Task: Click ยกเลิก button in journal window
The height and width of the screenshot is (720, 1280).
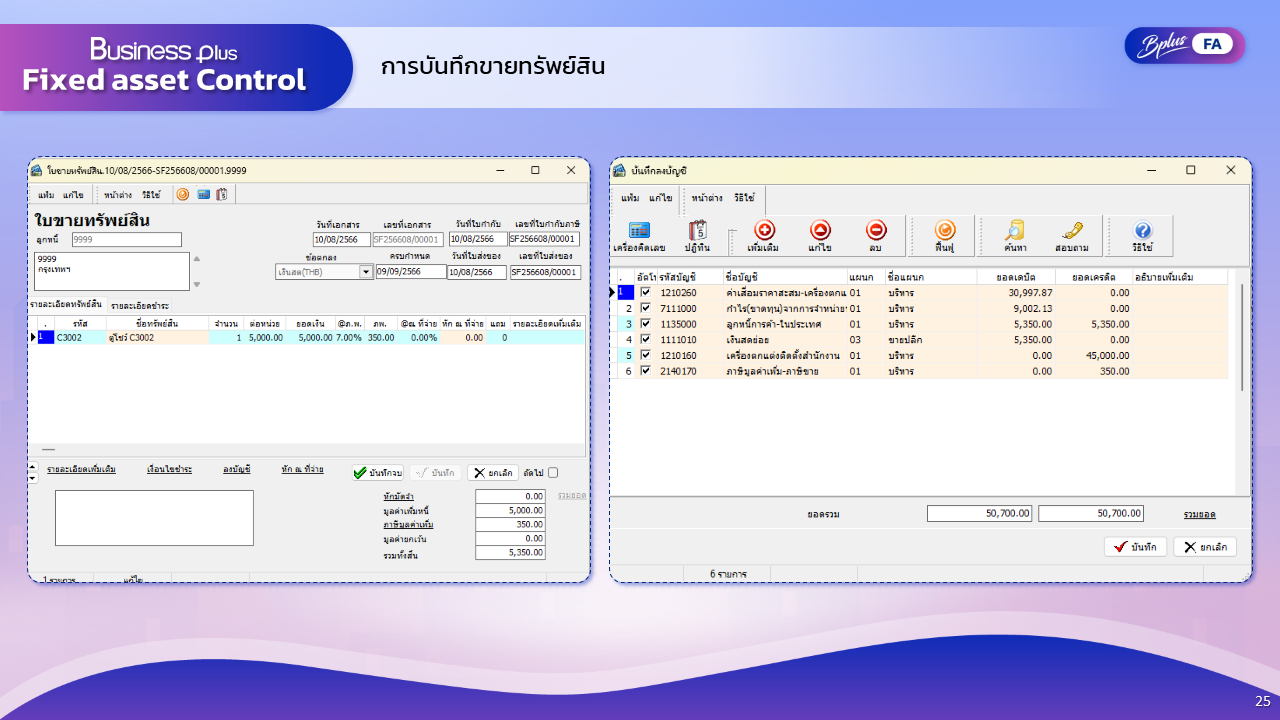Action: pos(1205,547)
